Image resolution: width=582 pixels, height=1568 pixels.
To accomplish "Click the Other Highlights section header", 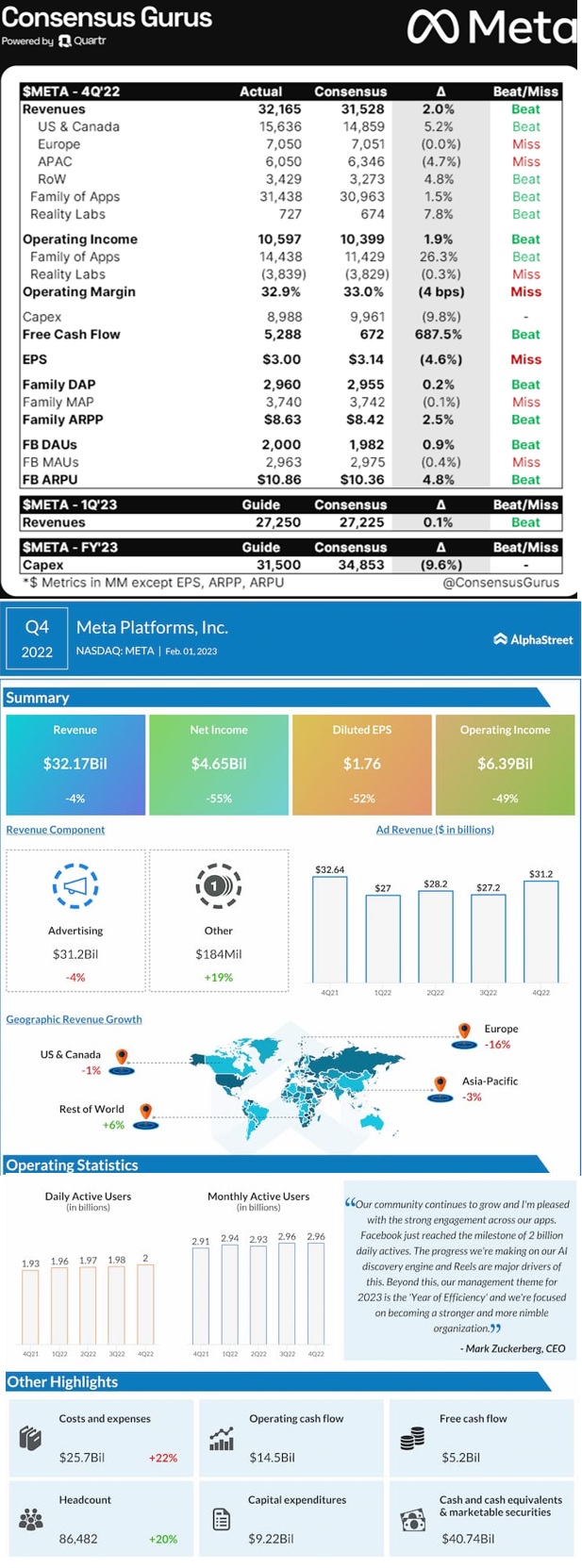I will point(276,1381).
